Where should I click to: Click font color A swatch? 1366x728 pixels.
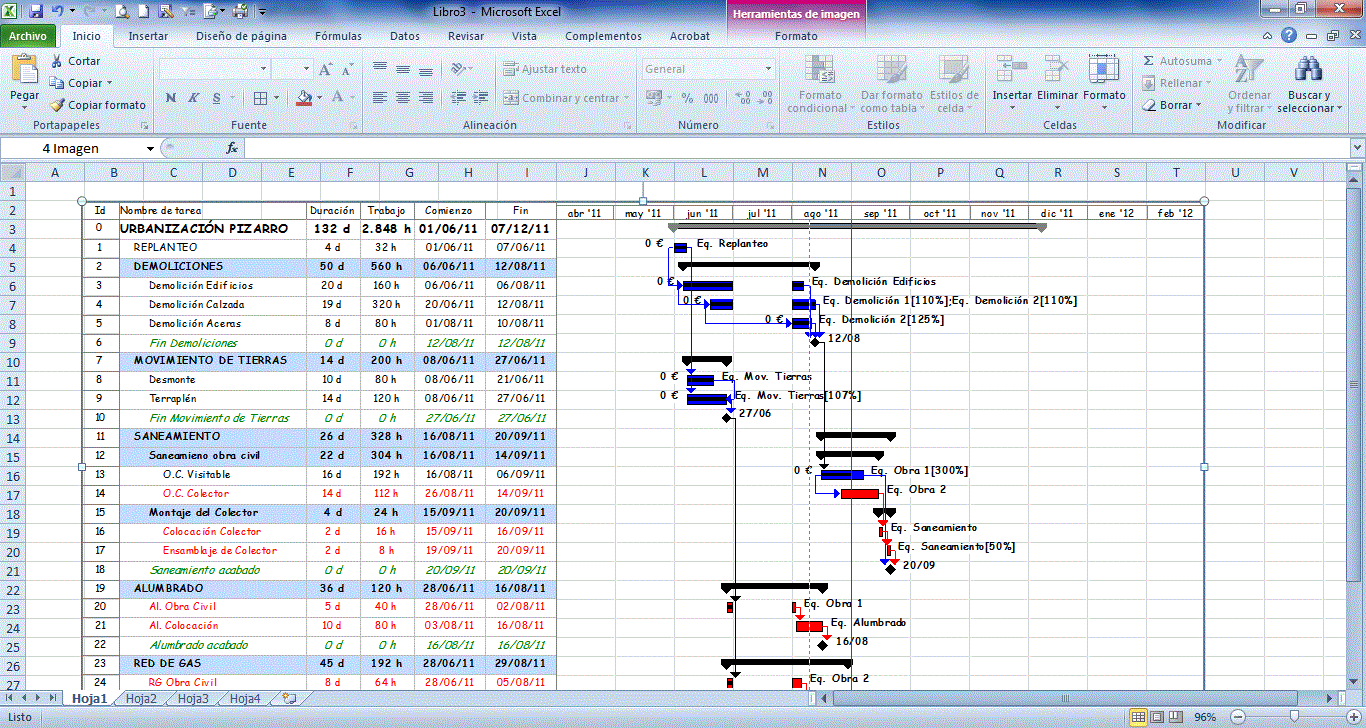338,98
